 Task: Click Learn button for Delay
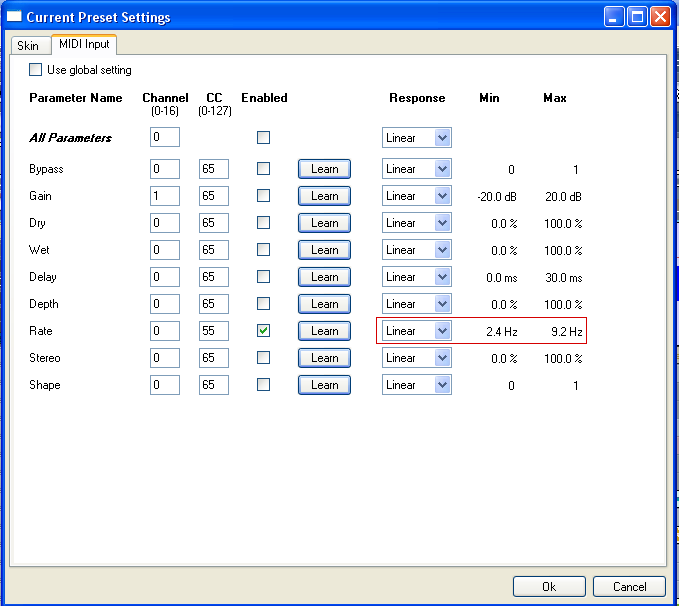coord(324,277)
